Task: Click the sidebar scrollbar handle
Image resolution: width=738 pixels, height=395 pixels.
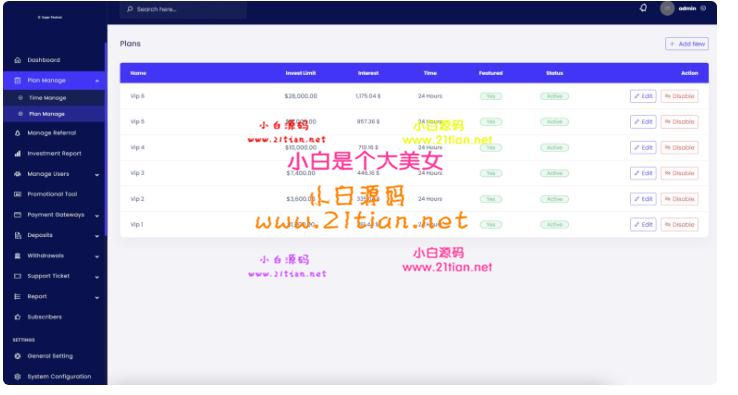Action: (x=106, y=139)
